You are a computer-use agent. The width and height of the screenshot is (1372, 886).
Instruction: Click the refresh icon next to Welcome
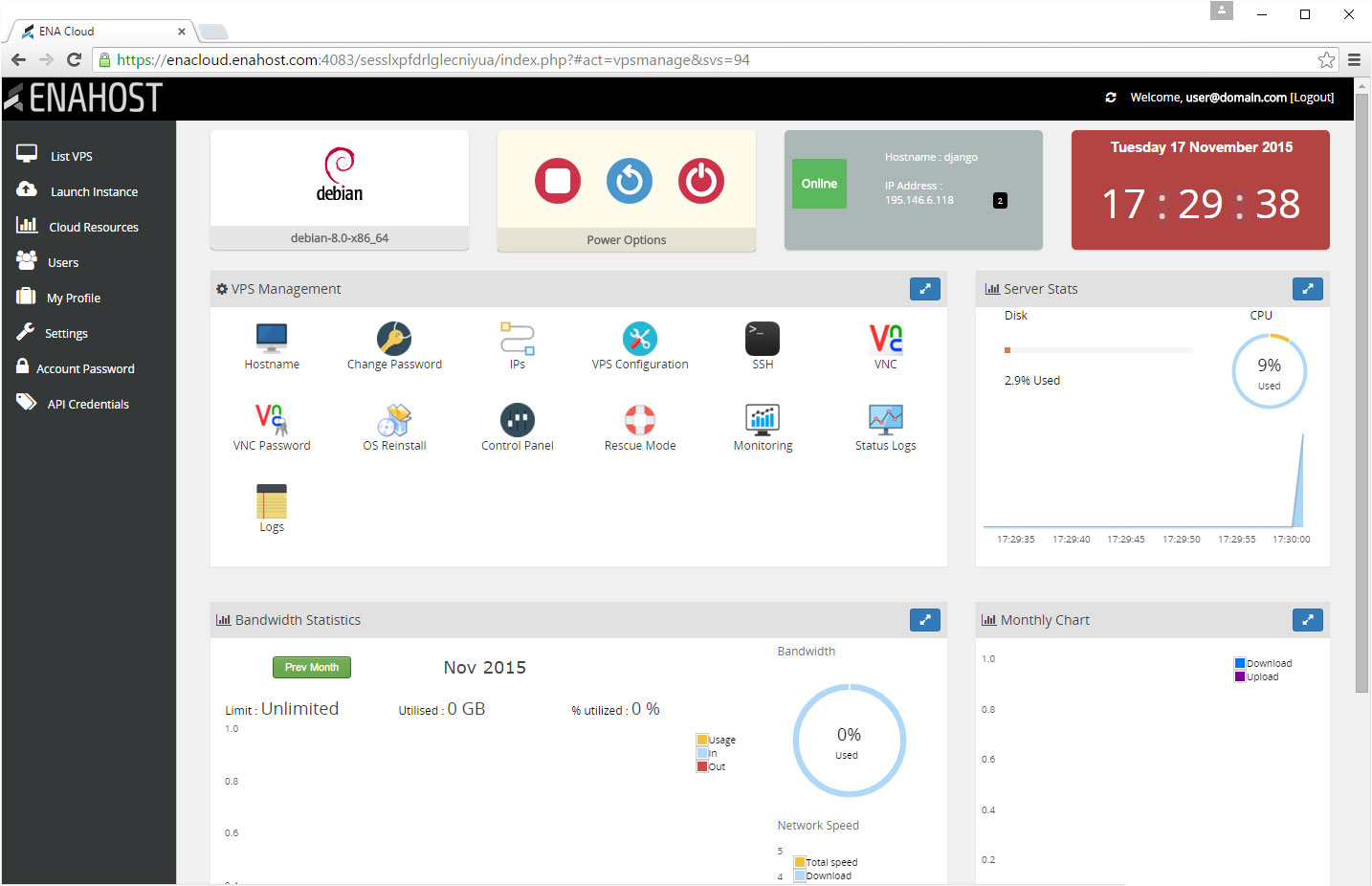pyautogui.click(x=1111, y=98)
